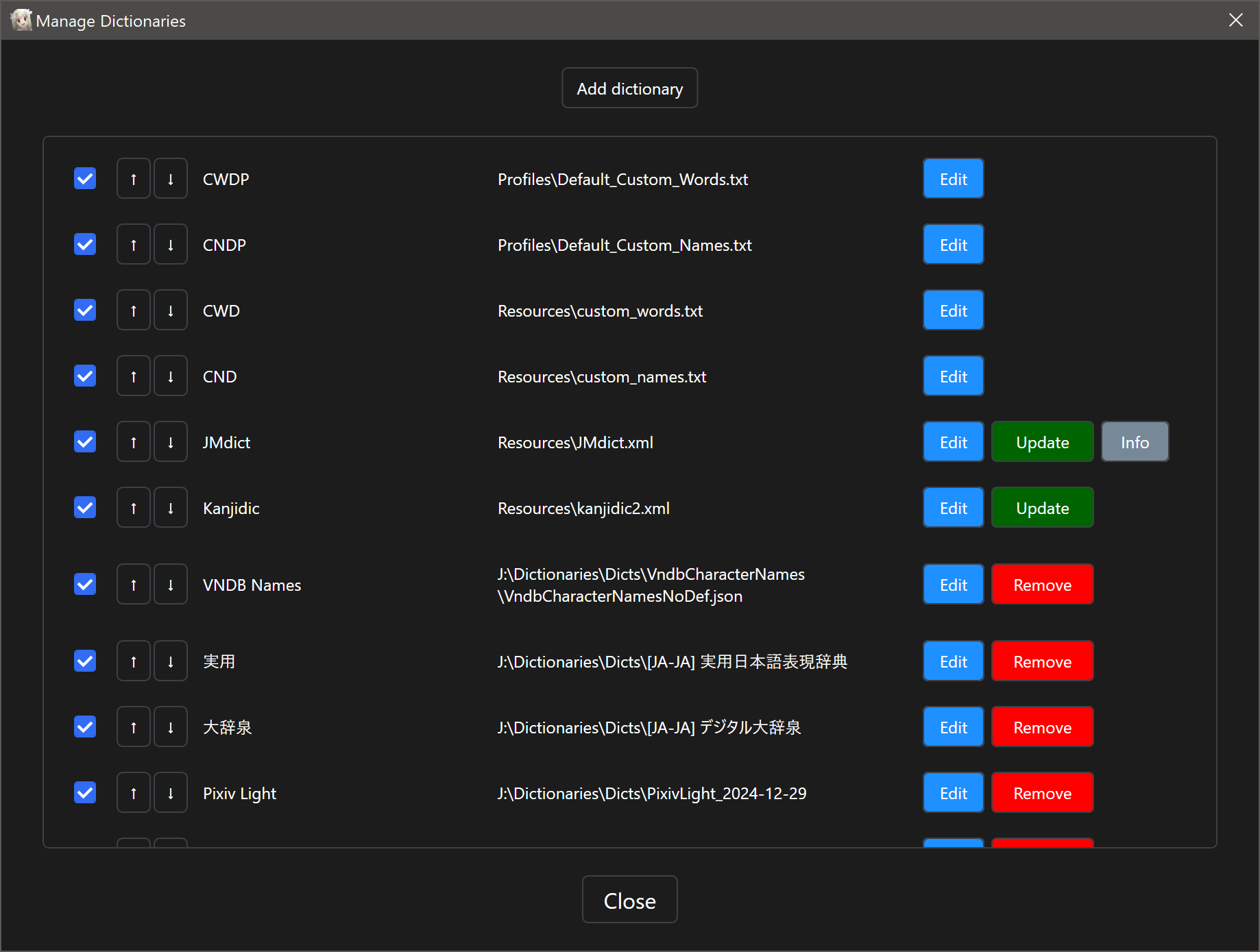Move VNDB Names dictionary down
This screenshot has width=1260, height=952.
(x=171, y=585)
